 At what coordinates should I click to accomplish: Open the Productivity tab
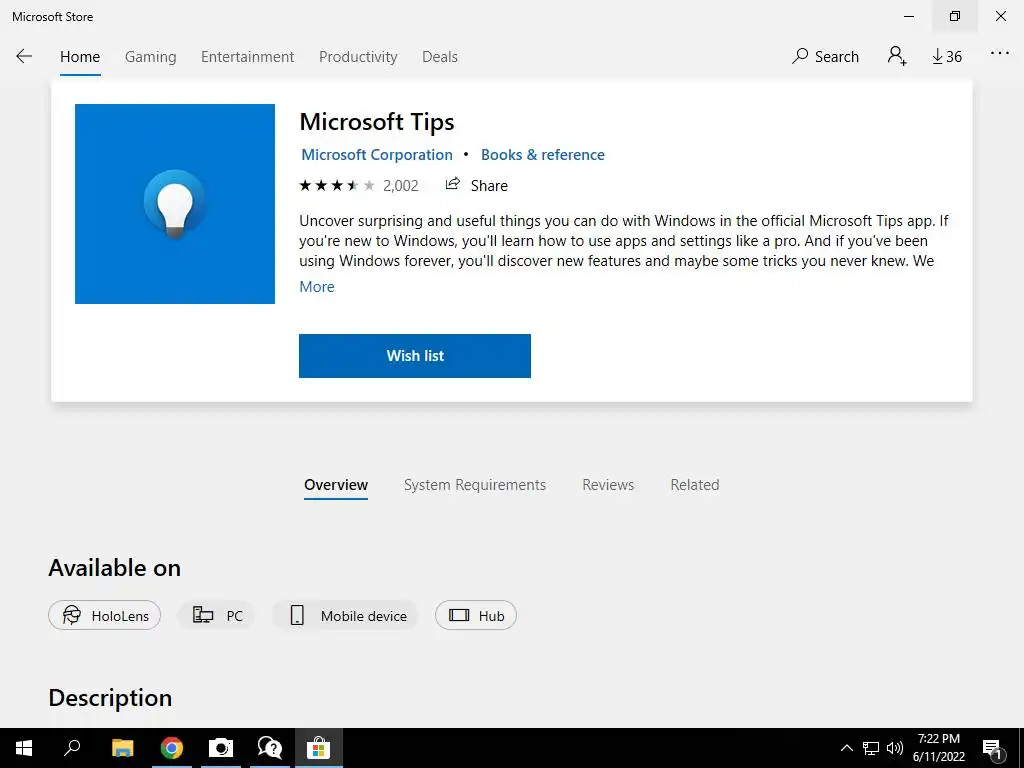click(358, 57)
